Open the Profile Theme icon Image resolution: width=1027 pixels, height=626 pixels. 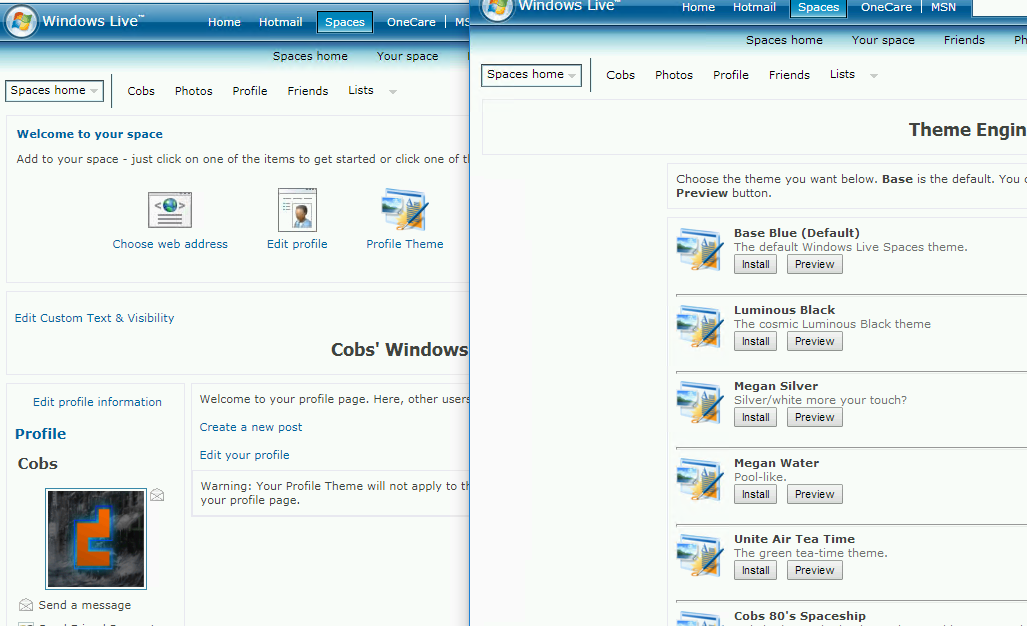[405, 210]
